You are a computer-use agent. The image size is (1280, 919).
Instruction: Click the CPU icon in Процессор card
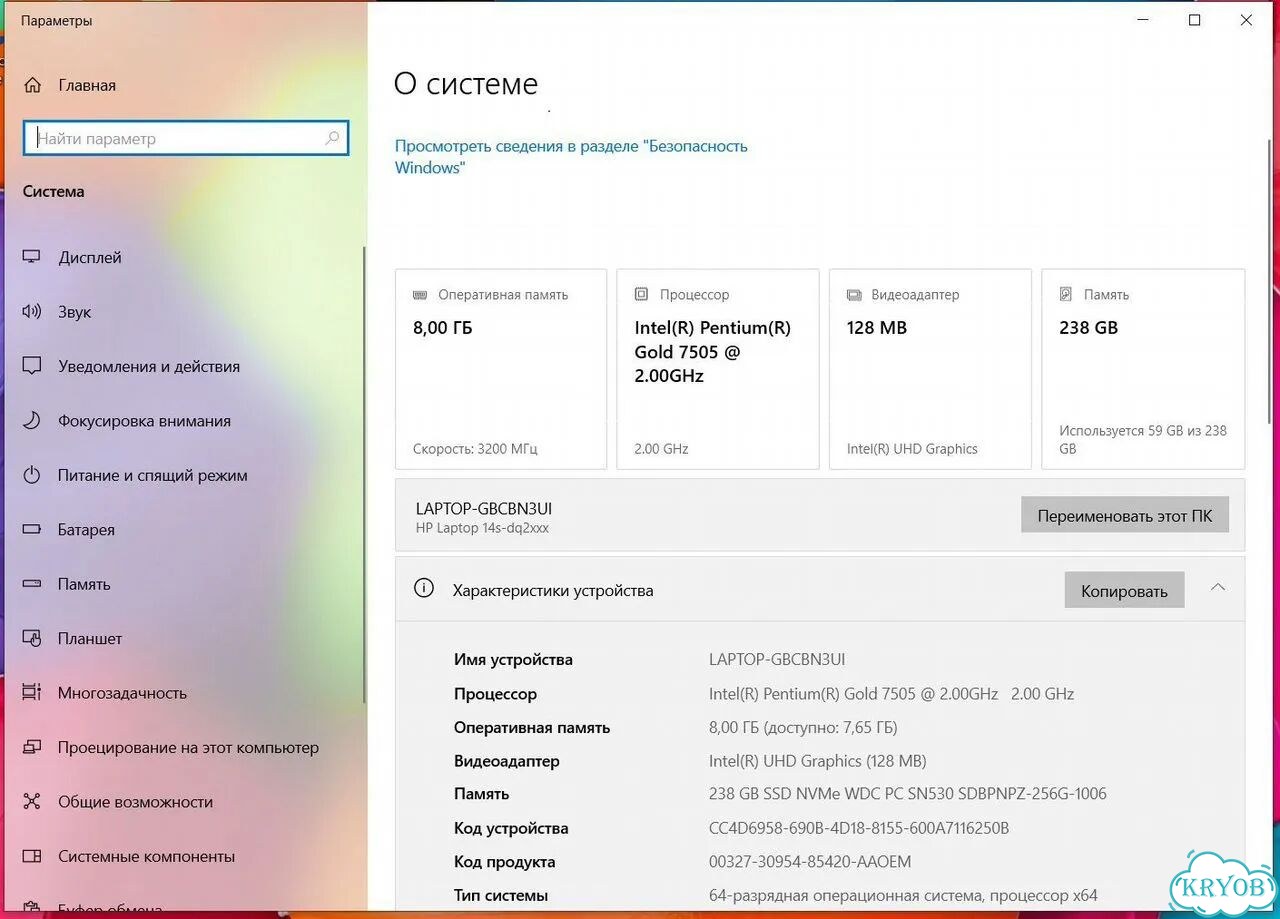pyautogui.click(x=641, y=295)
